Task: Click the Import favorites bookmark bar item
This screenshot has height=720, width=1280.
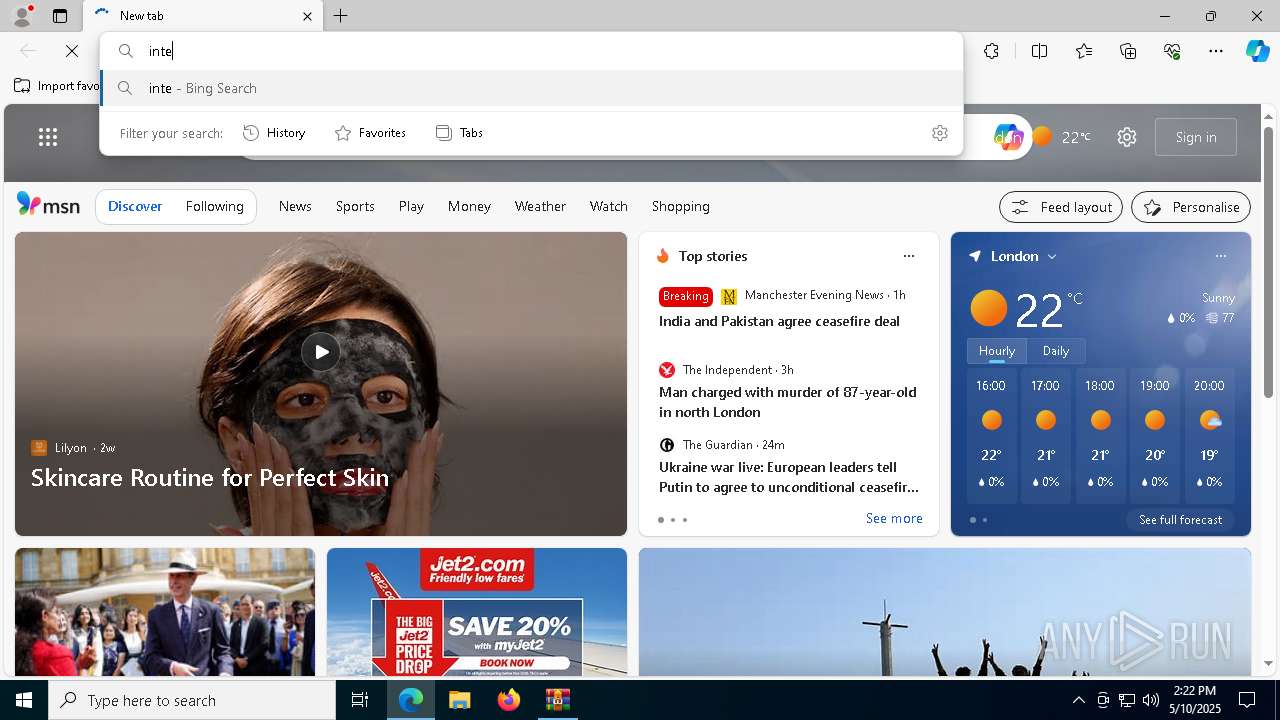Action: point(57,86)
